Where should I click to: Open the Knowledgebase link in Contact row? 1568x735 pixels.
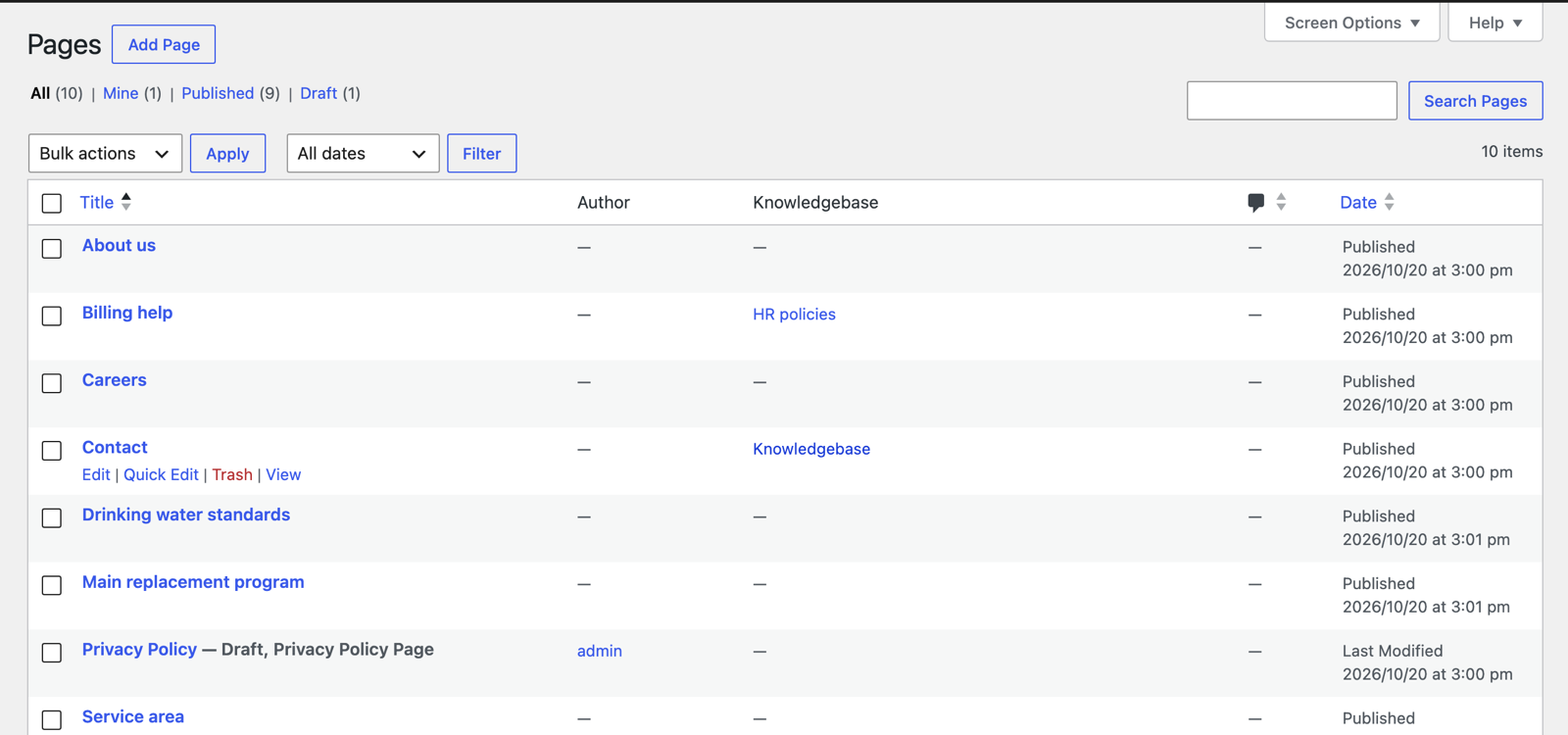811,449
